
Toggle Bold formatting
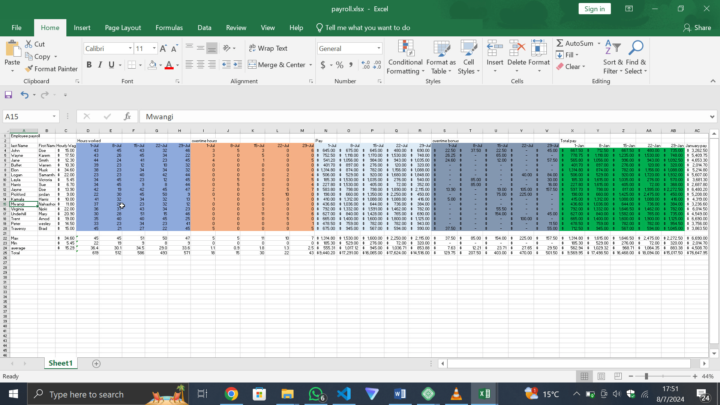pyautogui.click(x=87, y=65)
